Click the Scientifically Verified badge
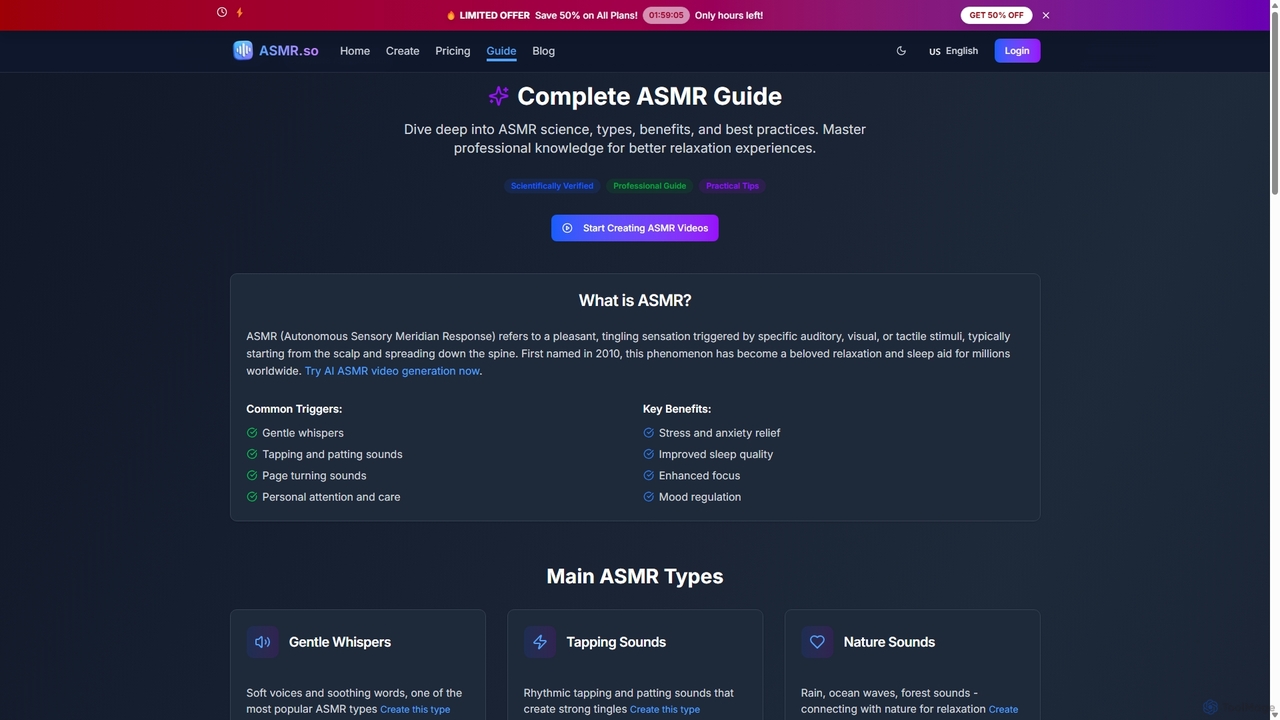The height and width of the screenshot is (720, 1280). pos(552,186)
